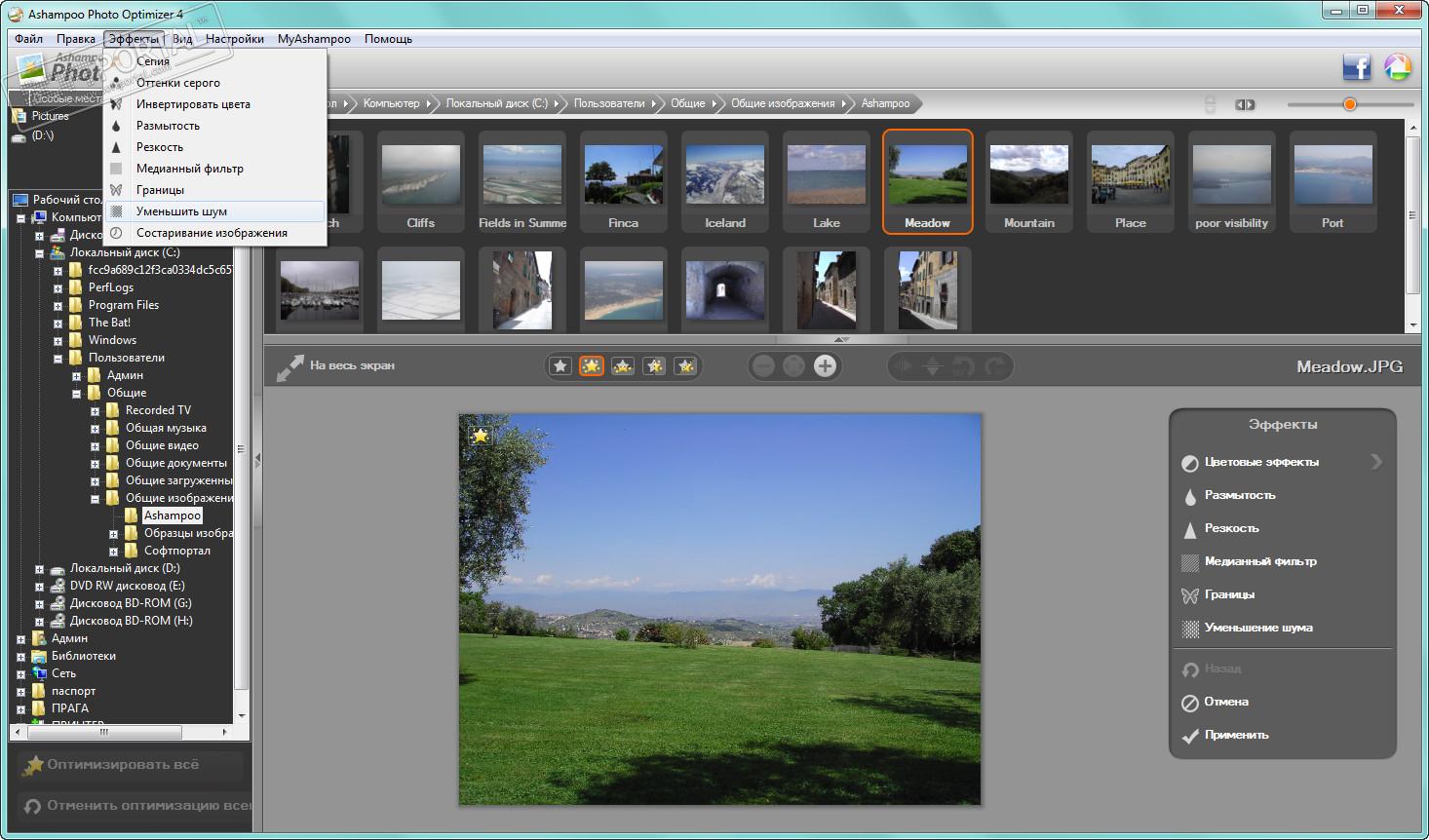Expand the Админ folder under Пользователи
The image size is (1429, 840).
(x=76, y=376)
